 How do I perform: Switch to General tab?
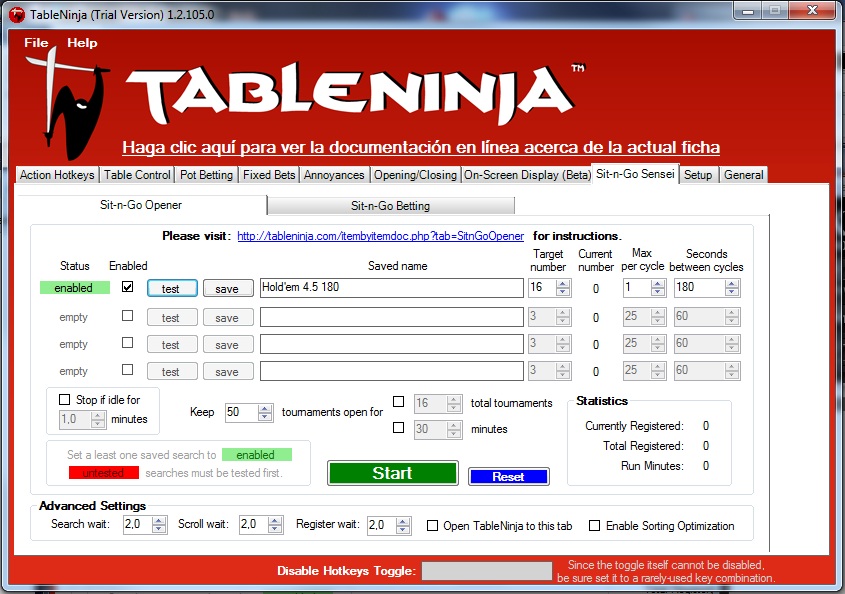(x=744, y=175)
